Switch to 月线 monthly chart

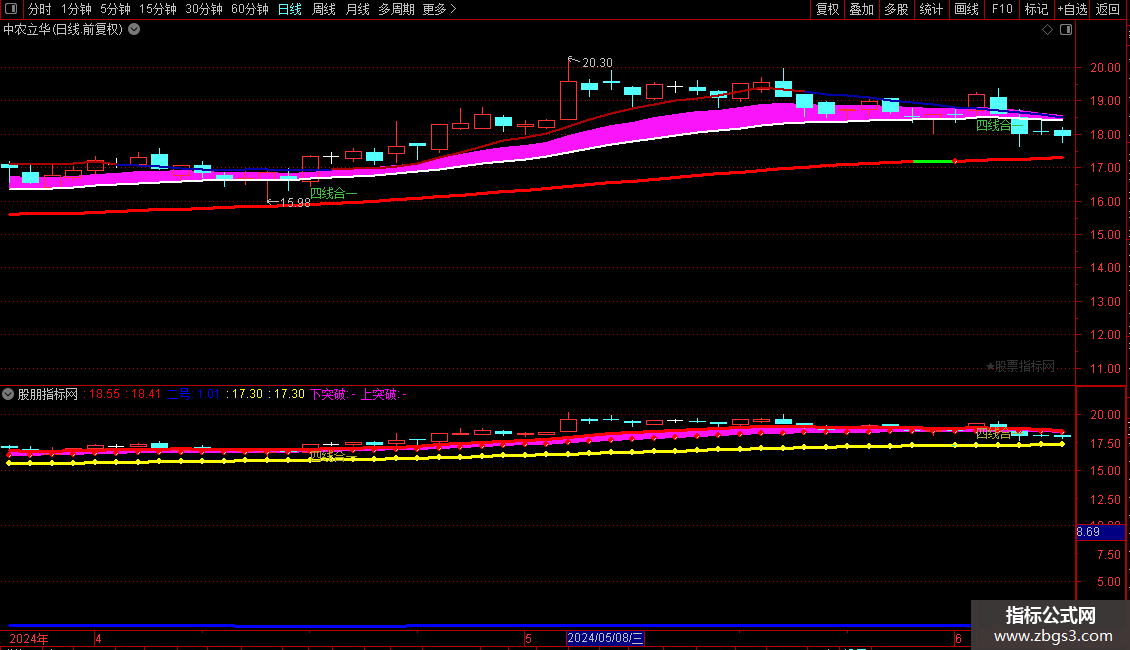357,9
